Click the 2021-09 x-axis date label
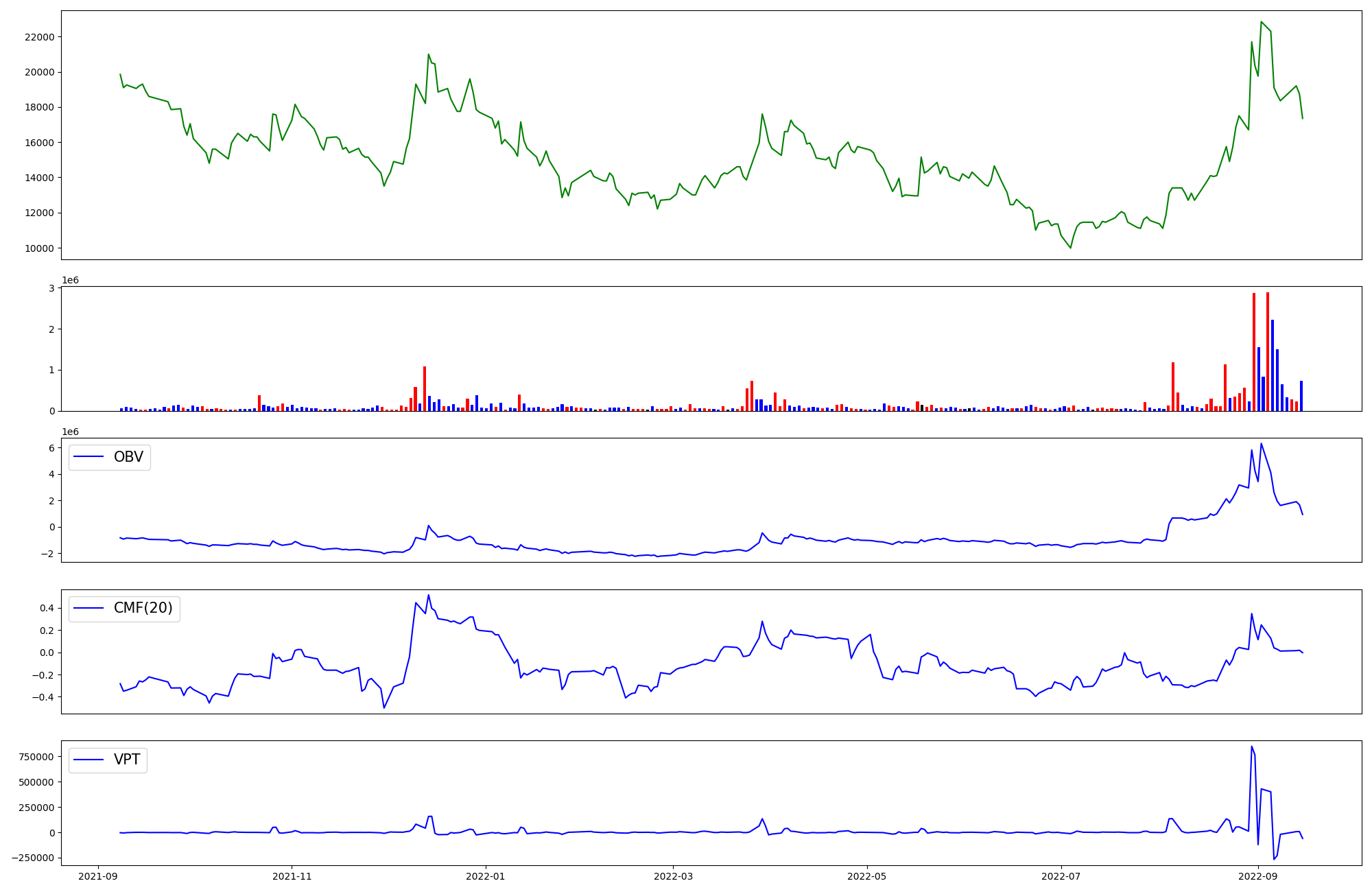The image size is (1372, 892). tap(98, 876)
